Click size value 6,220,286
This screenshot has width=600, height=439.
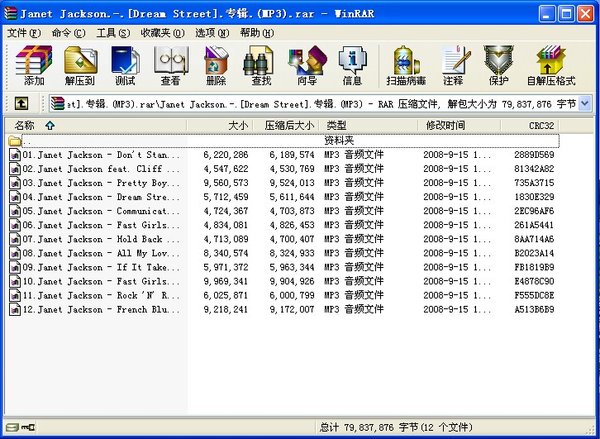(x=226, y=155)
